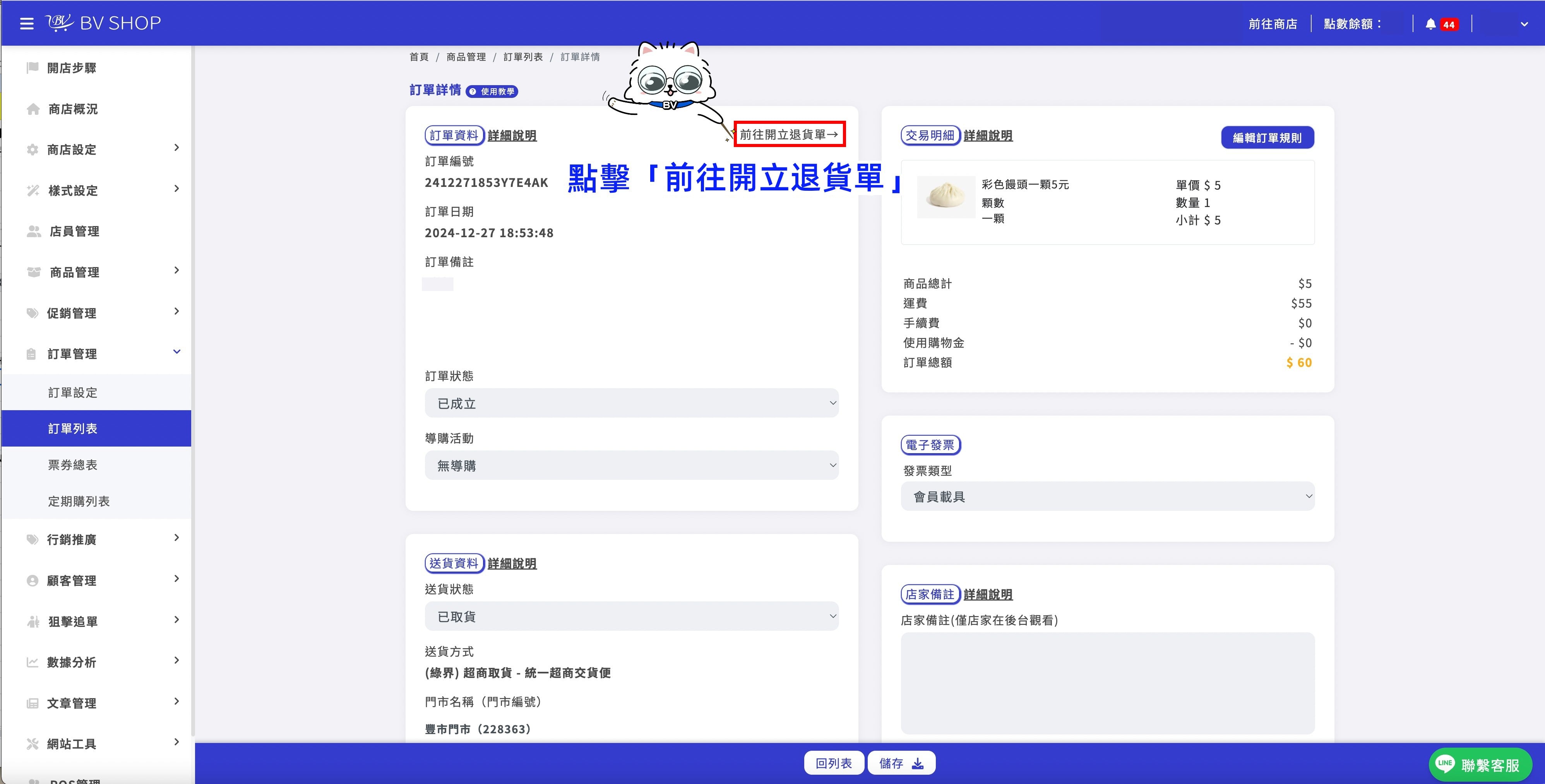Expand the 顧客管理 submenu chevron

click(176, 578)
